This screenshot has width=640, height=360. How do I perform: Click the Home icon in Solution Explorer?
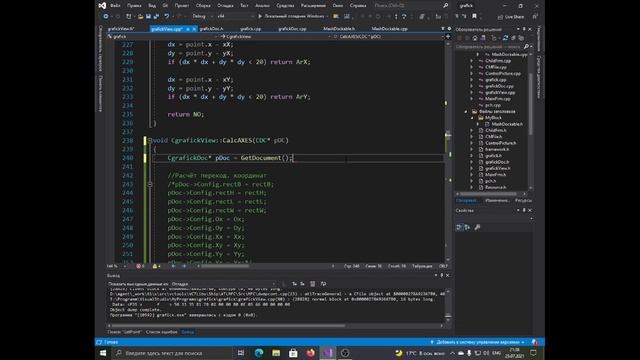pyautogui.click(x=475, y=38)
